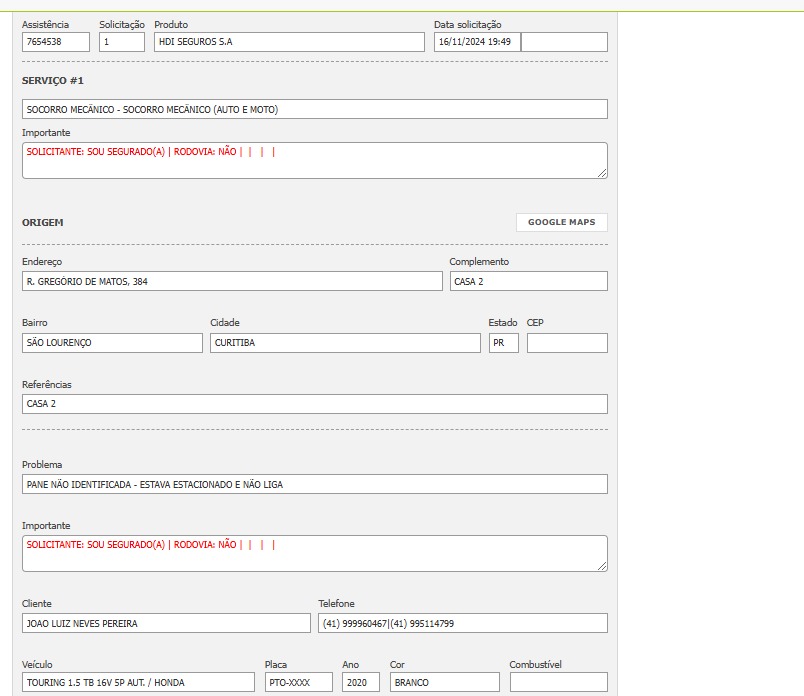The image size is (804, 696).
Task: Click the Referências label
Action: 47,385
